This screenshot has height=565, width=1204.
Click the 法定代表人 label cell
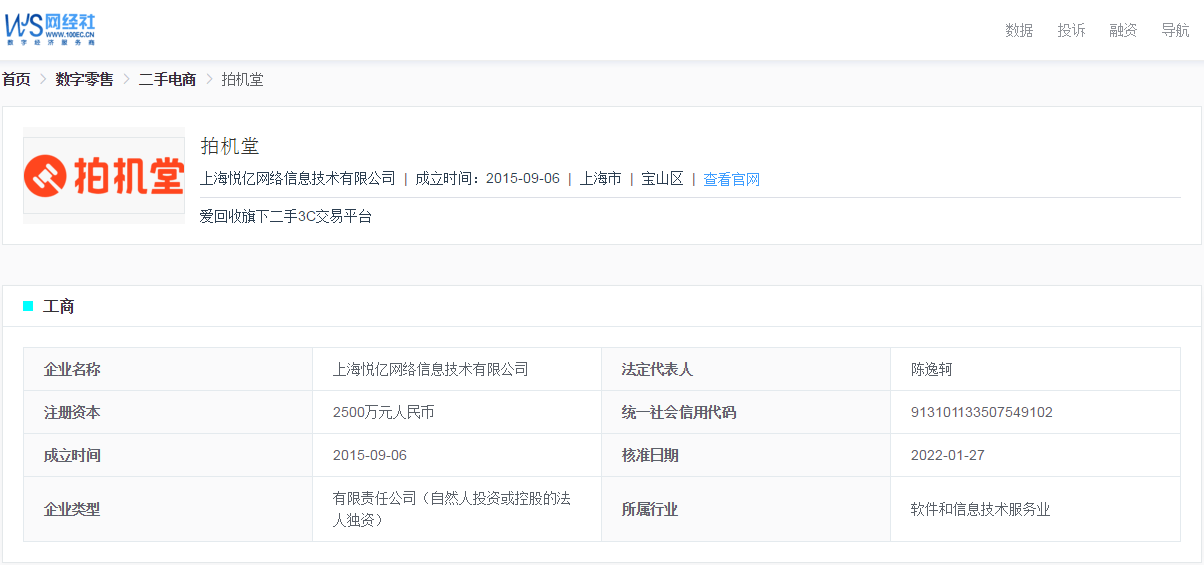[746, 369]
